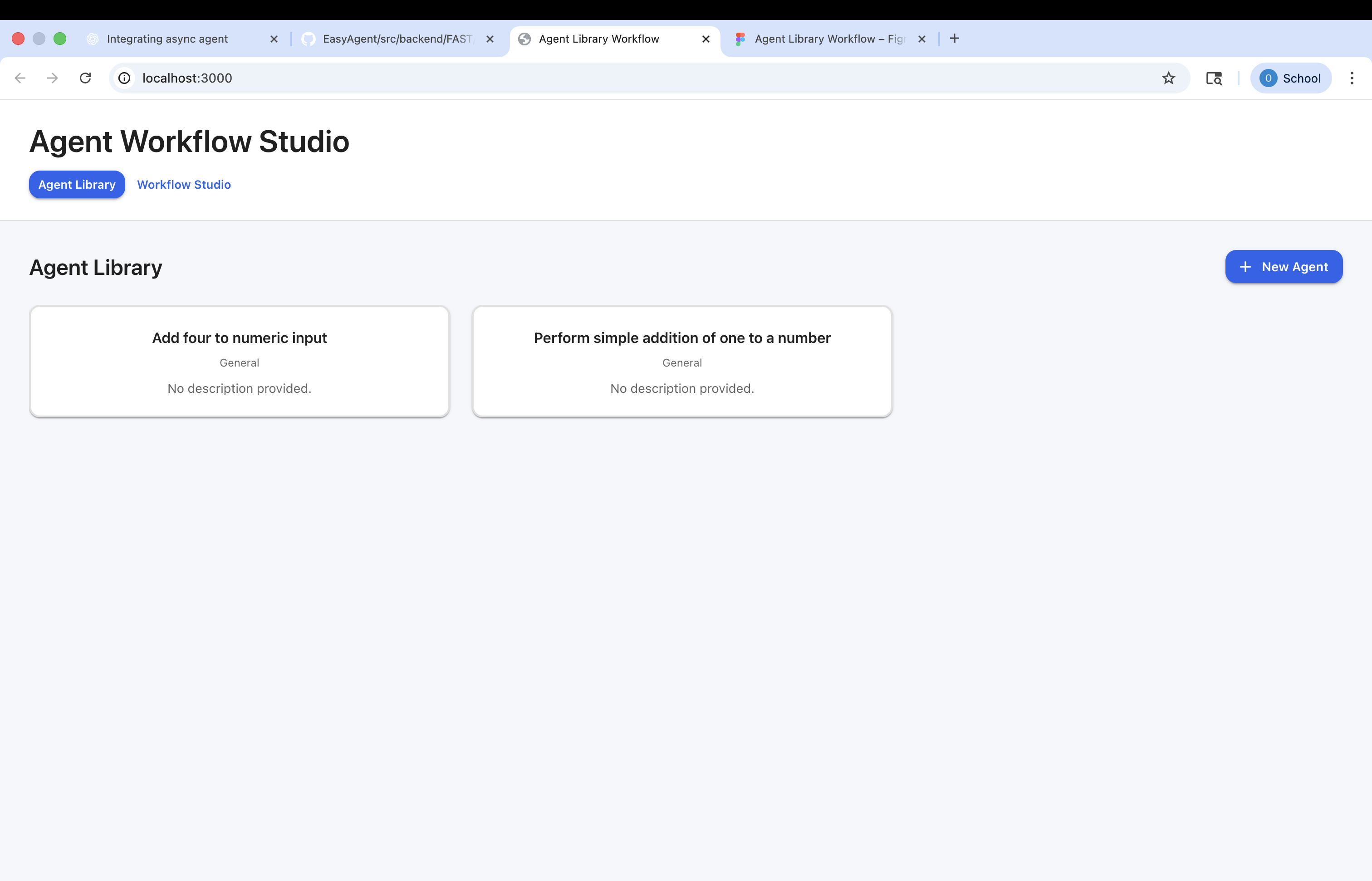Switch to the Figma Agent Library Workflow tab
The image size is (1372, 881).
(828, 39)
